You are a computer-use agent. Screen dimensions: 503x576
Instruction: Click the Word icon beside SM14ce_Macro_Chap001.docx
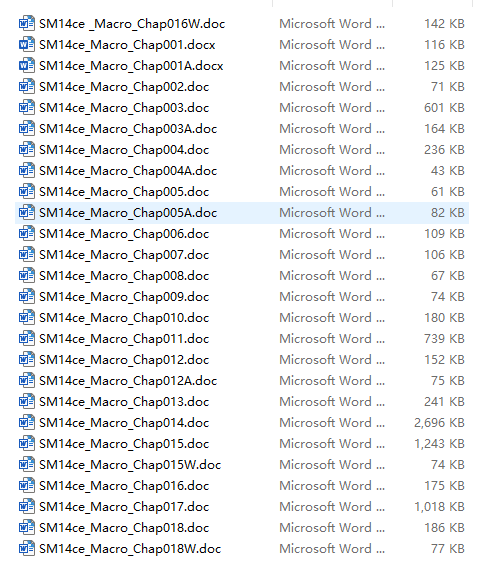(x=27, y=44)
